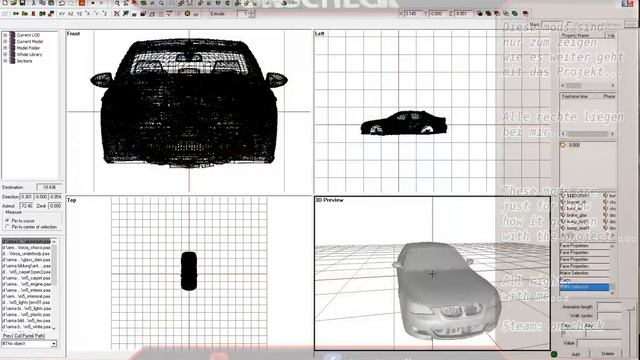Open the No object dropdown
Image resolution: width=640 pixels, height=360 pixels.
coord(53,344)
